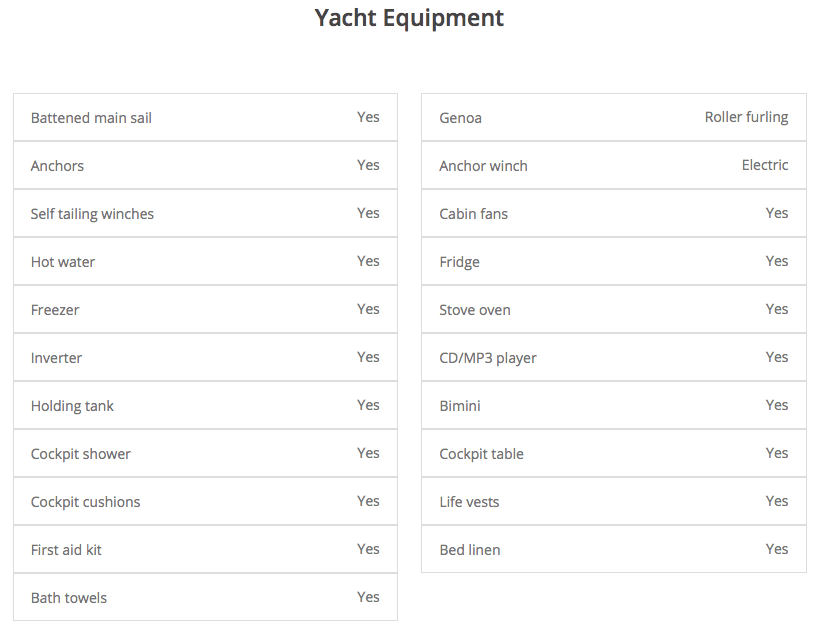This screenshot has height=639, width=821.
Task: Click the Cockpit shower label
Action: [x=81, y=454]
